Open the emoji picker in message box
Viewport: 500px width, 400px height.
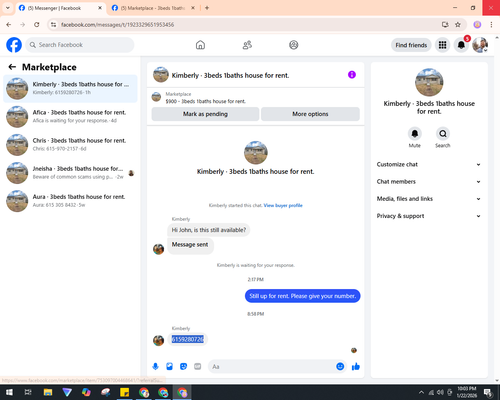click(x=340, y=367)
